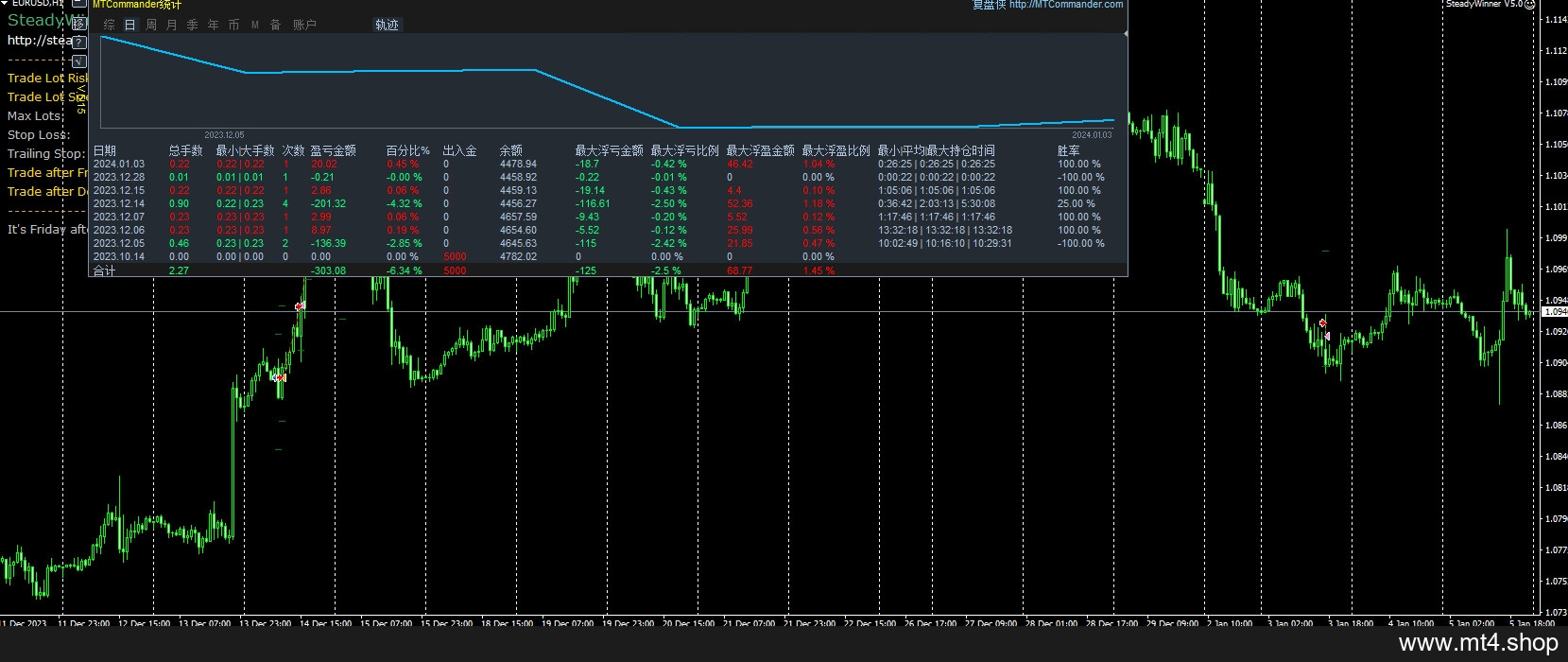Open the 账户 account tab
Screen dimensions: 1568x662
[304, 25]
